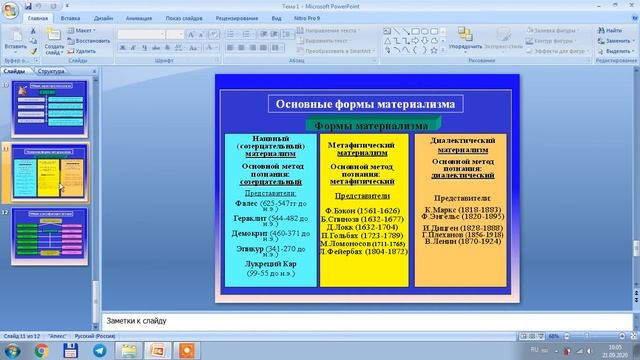Select the straight line shape in gallery
The width and height of the screenshot is (640, 360).
pos(396,31)
